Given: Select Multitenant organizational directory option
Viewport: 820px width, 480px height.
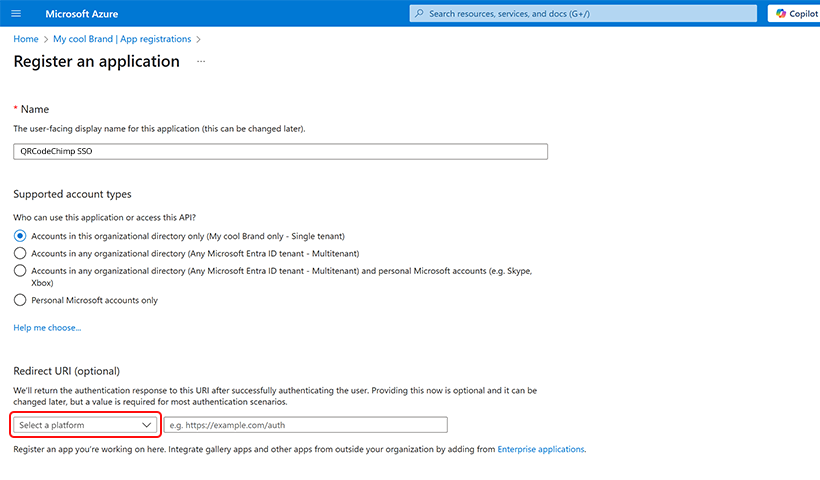Looking at the screenshot, I should coord(20,254).
